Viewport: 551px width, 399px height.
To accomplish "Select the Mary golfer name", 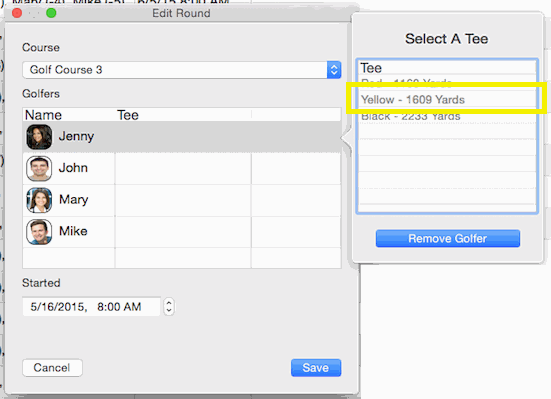I will [x=73, y=200].
